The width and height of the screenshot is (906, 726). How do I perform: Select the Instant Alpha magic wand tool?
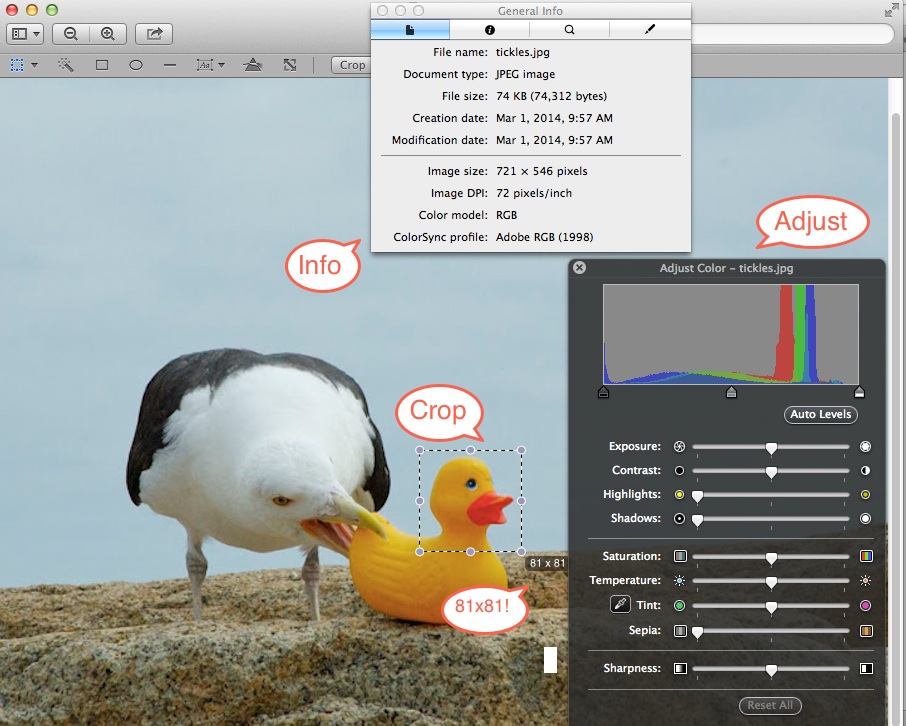[66, 65]
